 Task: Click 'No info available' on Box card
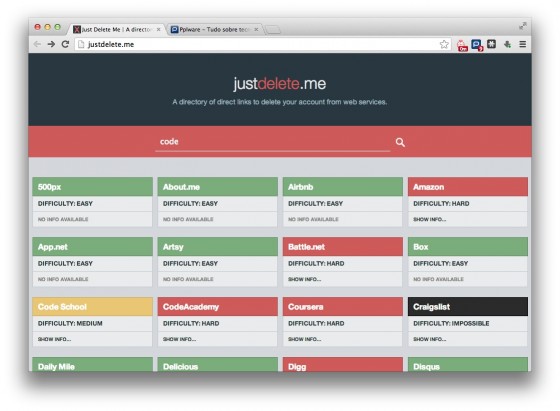pyautogui.click(x=438, y=279)
